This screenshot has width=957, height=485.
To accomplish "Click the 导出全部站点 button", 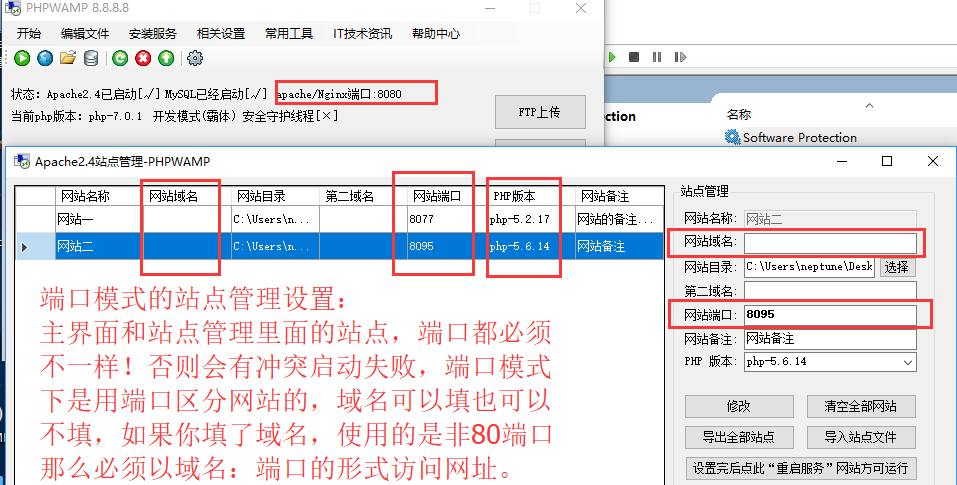I will pos(739,437).
